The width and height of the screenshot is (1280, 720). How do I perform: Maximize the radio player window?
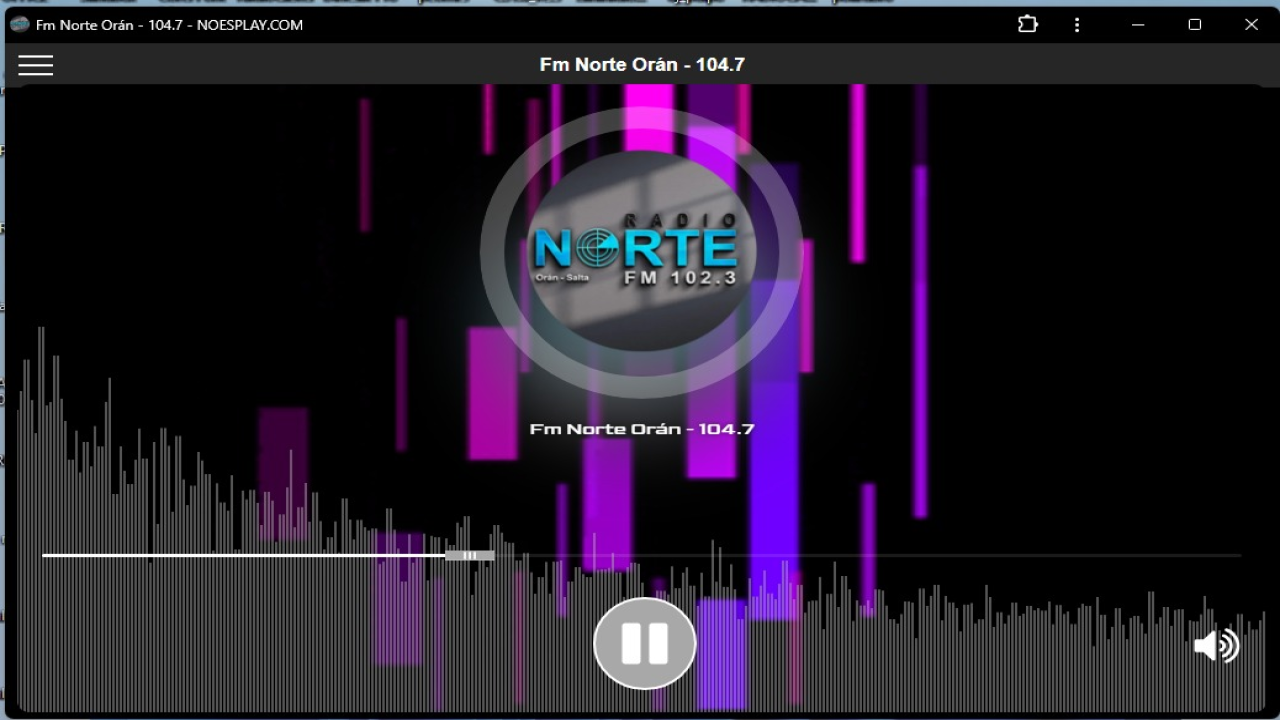pos(1194,25)
